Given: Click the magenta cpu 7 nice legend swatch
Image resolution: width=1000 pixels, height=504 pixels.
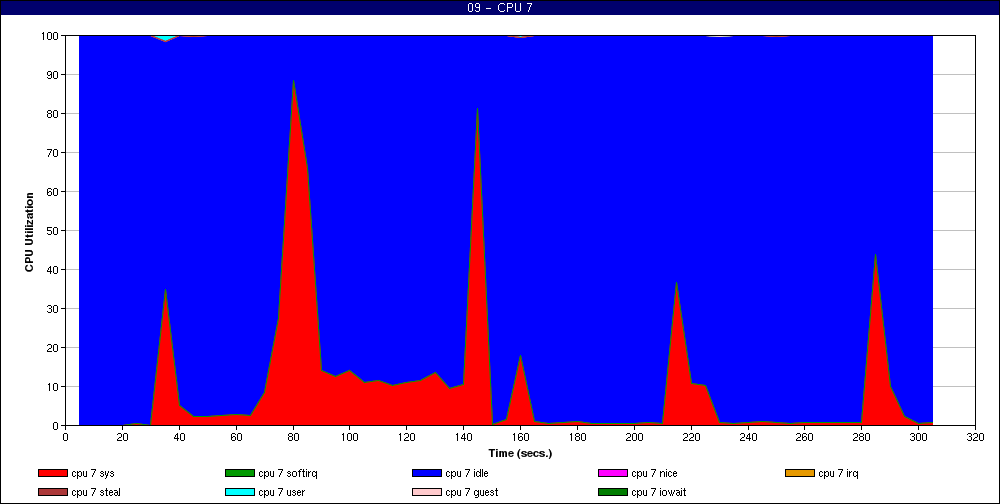Looking at the screenshot, I should tap(613, 473).
